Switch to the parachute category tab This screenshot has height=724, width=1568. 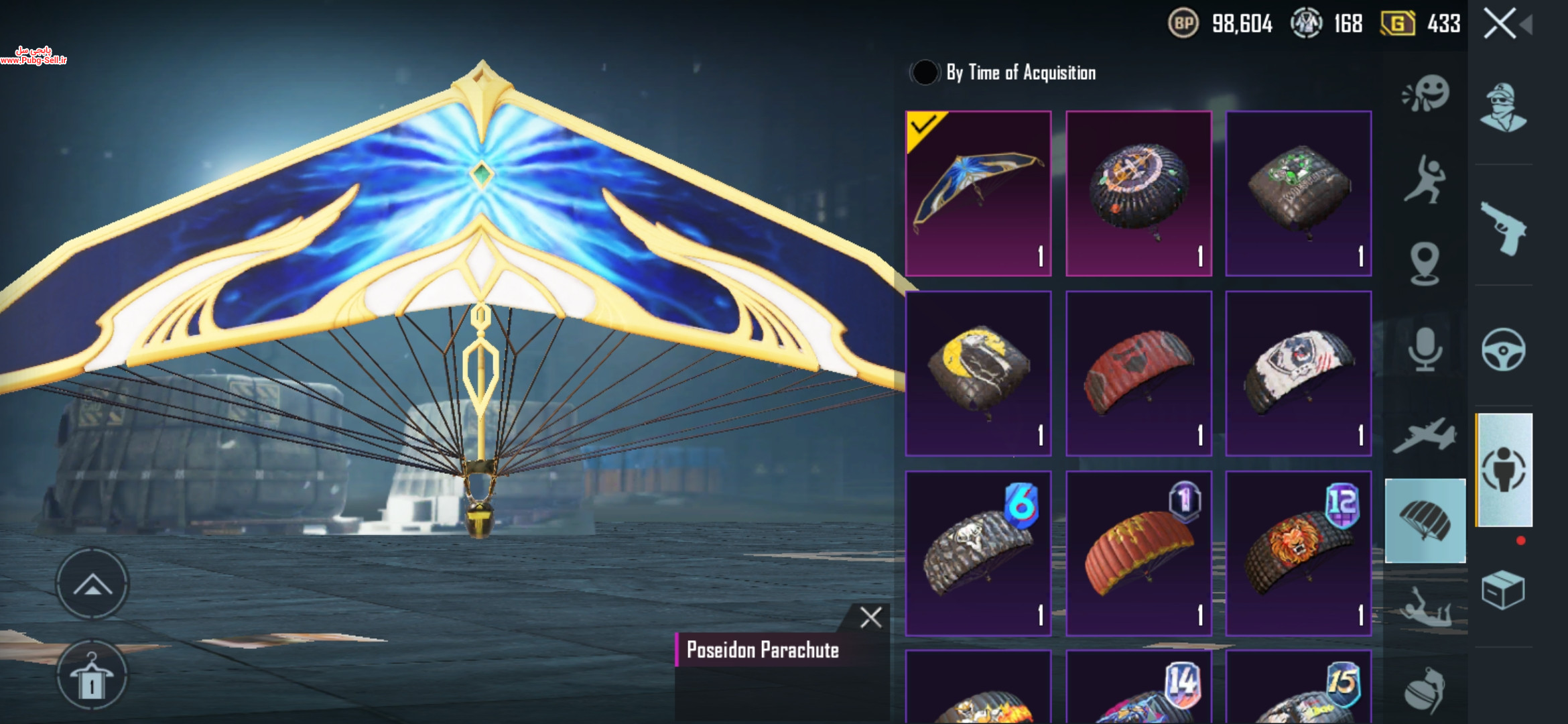tap(1425, 521)
